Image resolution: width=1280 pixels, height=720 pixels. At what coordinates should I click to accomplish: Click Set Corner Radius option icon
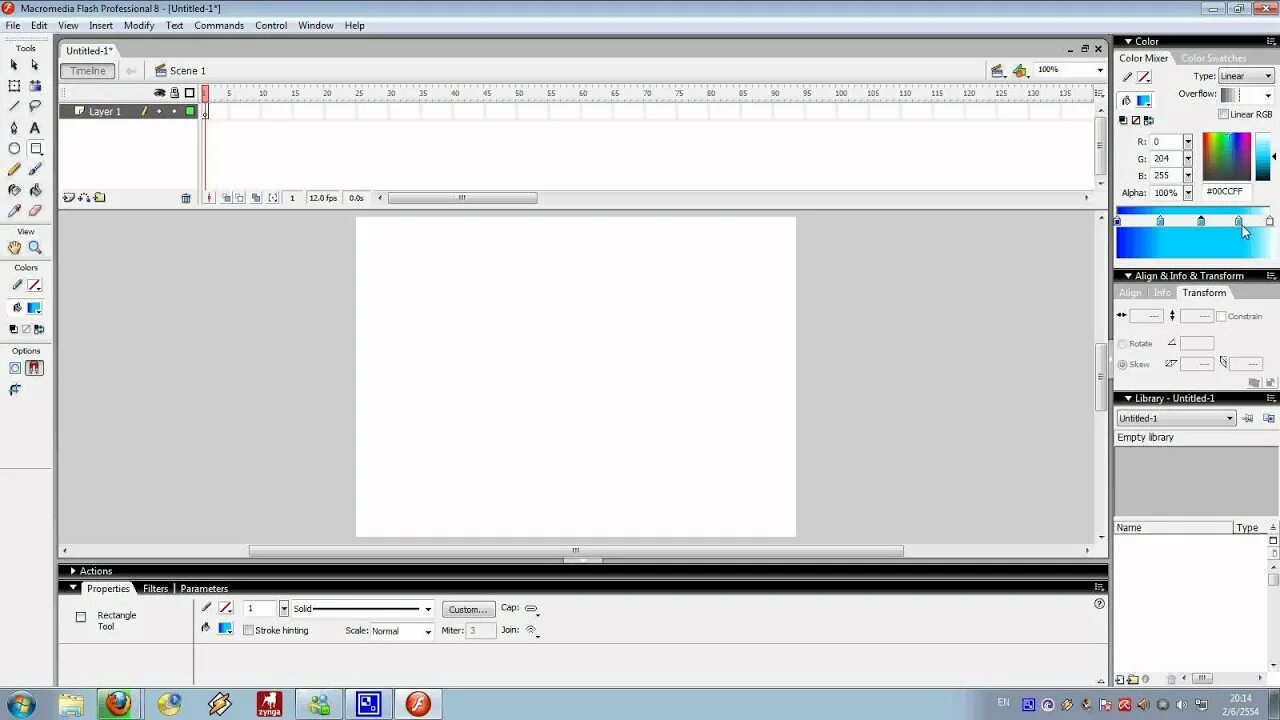tap(14, 390)
